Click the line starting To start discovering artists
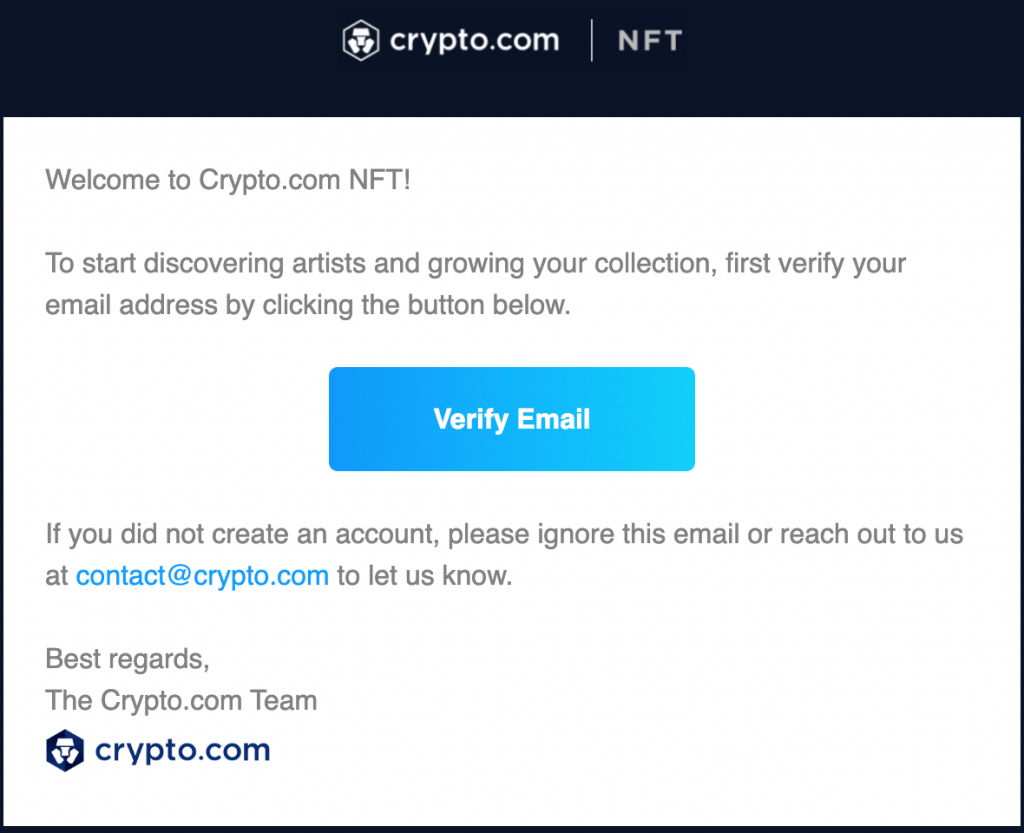 475,264
